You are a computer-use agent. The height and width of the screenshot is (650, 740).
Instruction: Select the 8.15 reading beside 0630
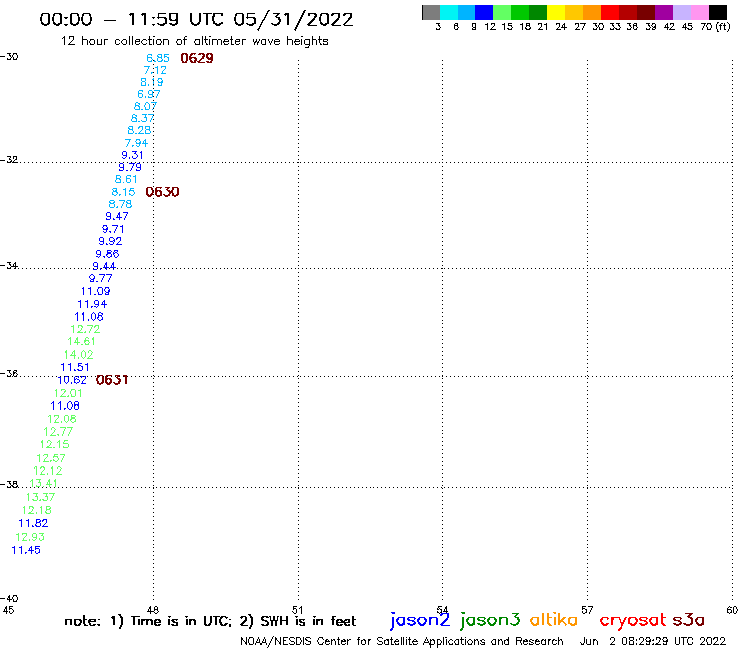pos(123,192)
